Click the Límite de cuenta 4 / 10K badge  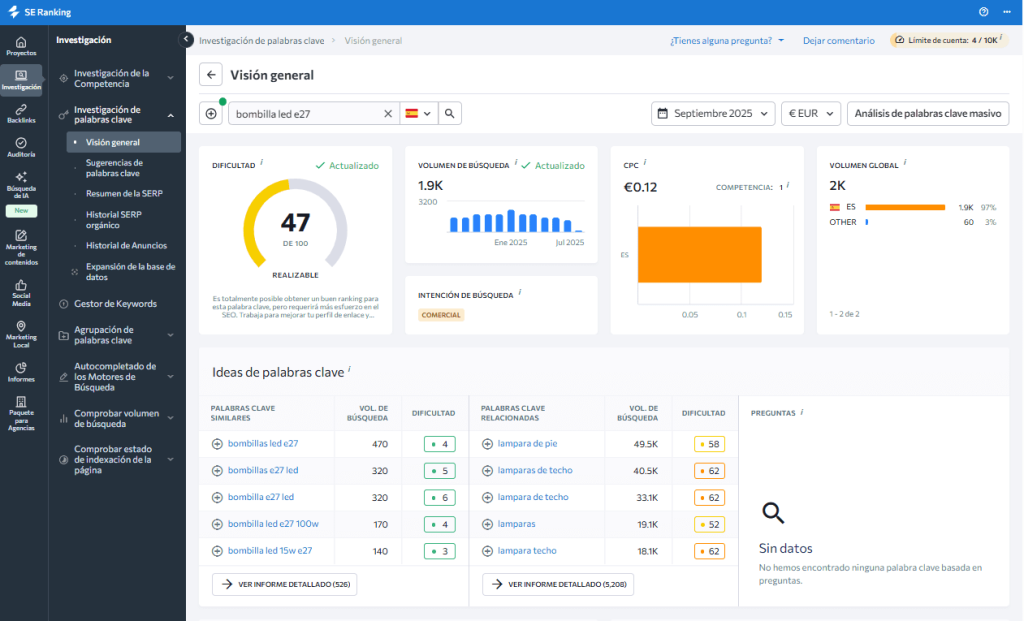pyautogui.click(x=948, y=40)
